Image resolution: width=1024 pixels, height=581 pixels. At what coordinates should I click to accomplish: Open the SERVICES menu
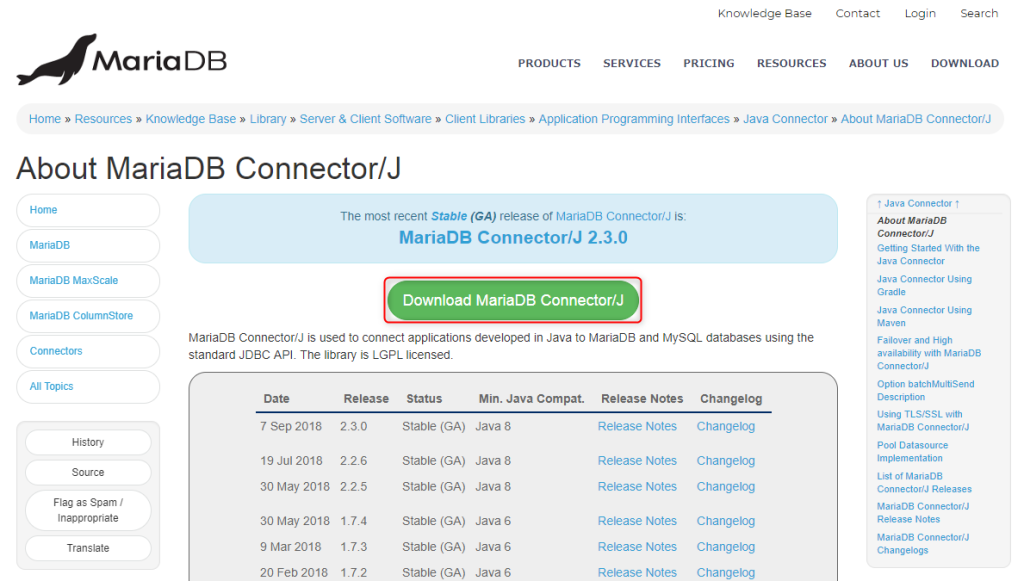(x=632, y=63)
